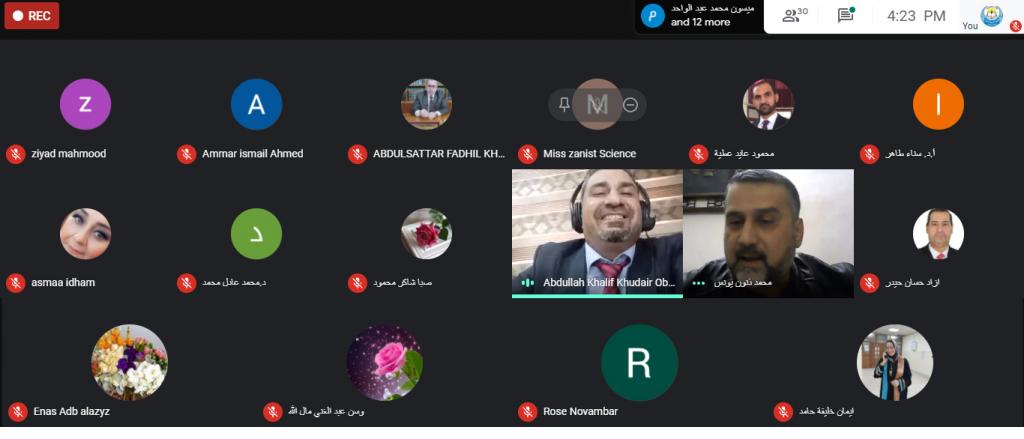1024x439 pixels.
Task: Open the participants list icon showing 30
Action: tap(795, 16)
